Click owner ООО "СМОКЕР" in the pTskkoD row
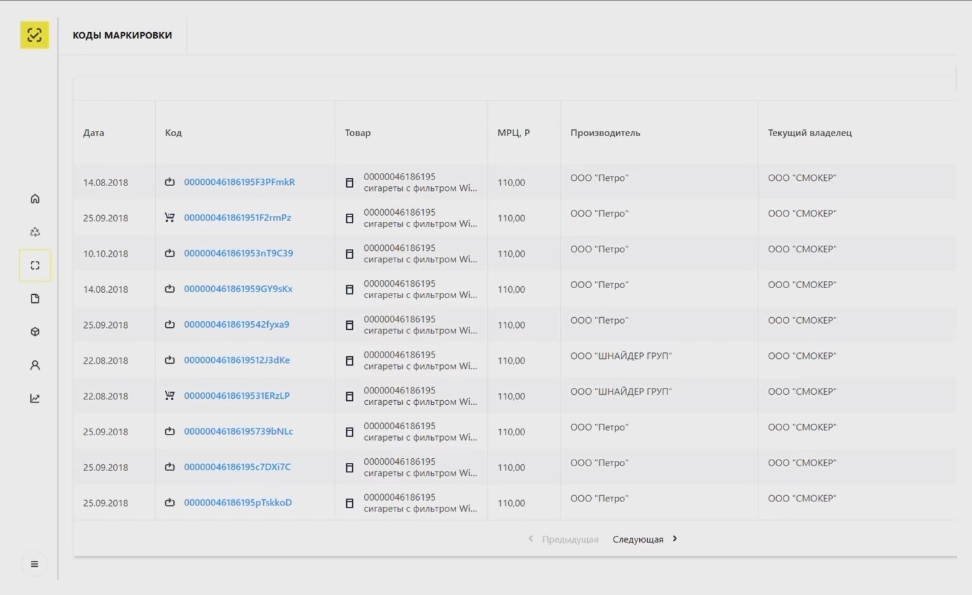 pos(802,498)
